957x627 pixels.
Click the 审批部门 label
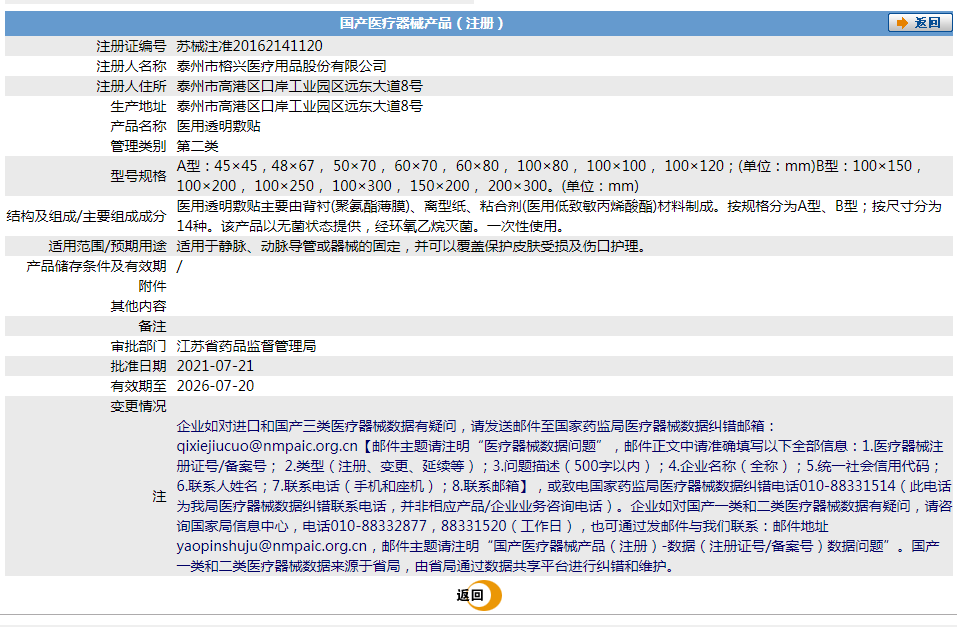(138, 346)
